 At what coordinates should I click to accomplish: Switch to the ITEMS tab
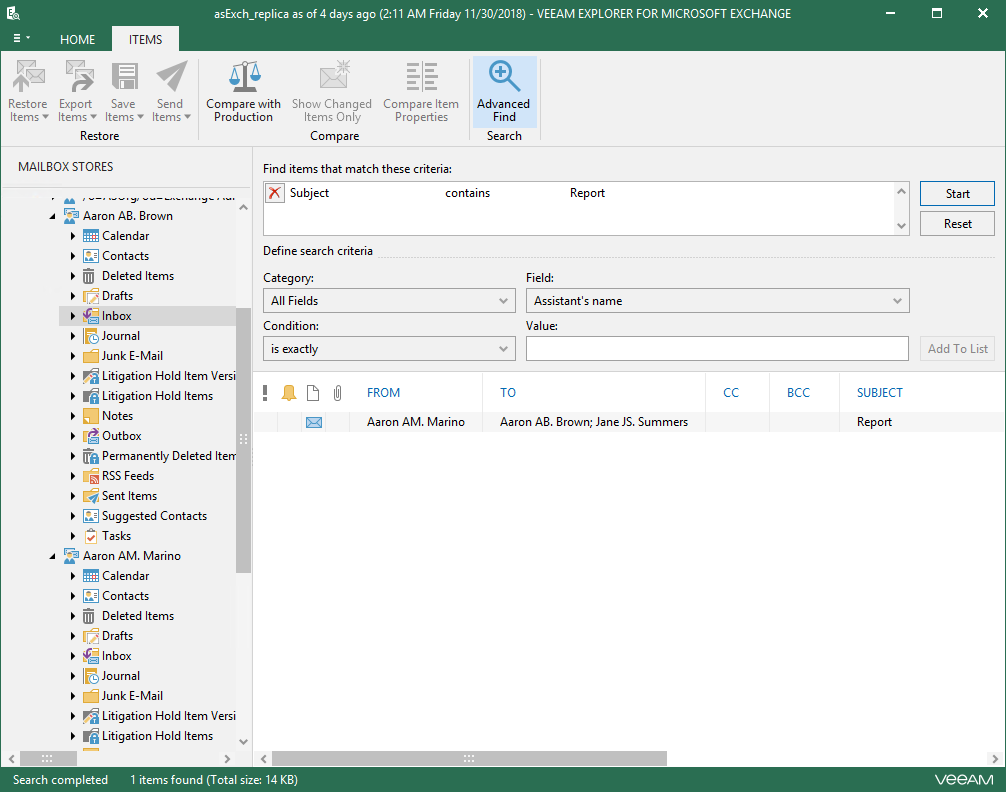click(x=145, y=39)
